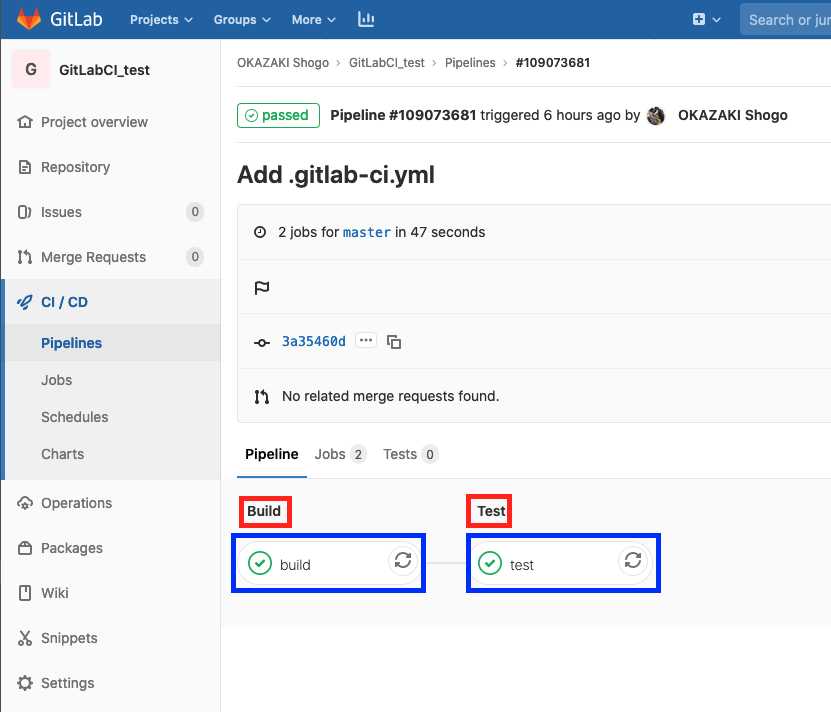Click GitLabCI_test project name in sidebar
831x712 pixels.
click(x=104, y=69)
